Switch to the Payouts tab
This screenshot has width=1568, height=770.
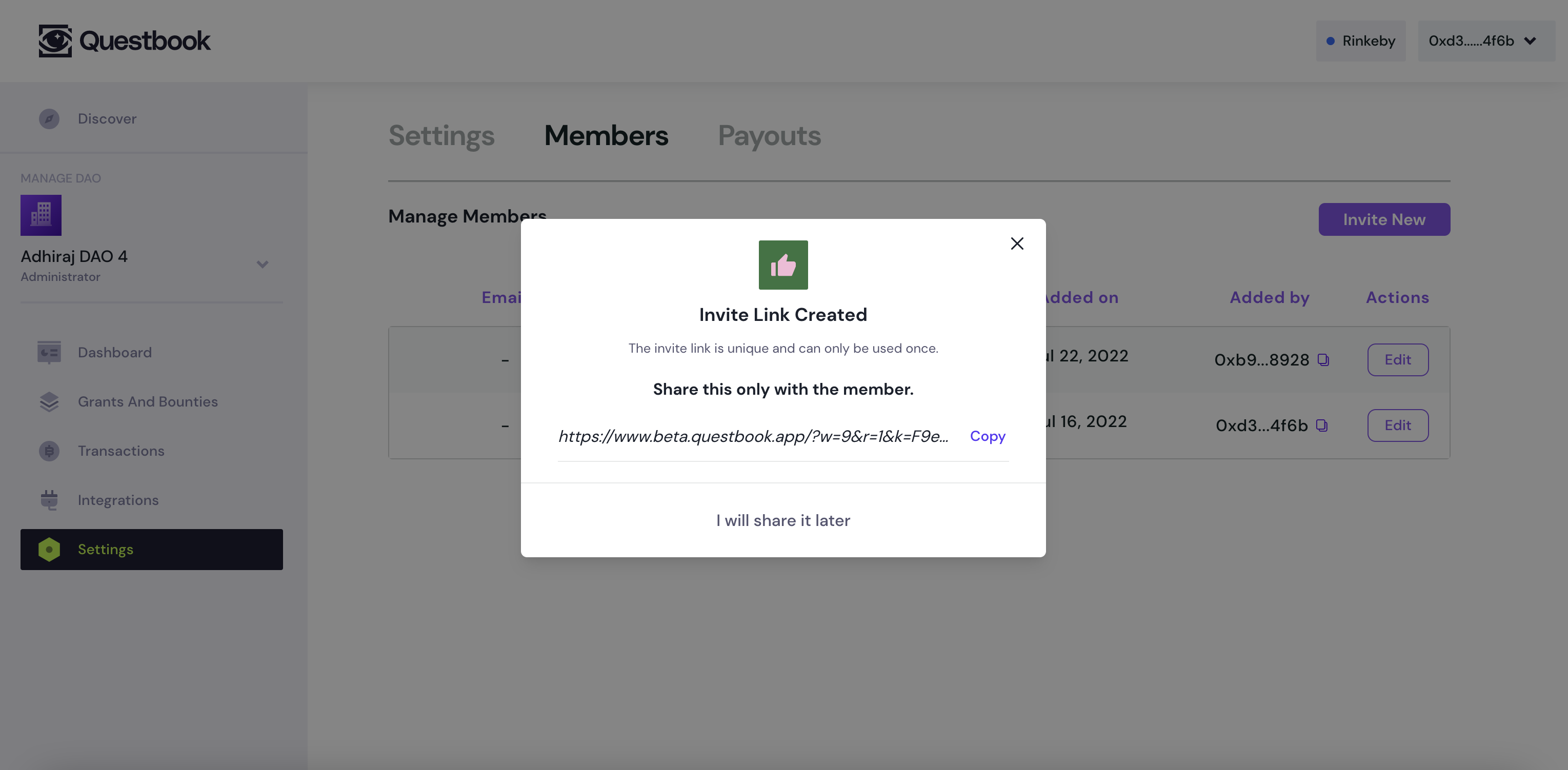coord(769,134)
